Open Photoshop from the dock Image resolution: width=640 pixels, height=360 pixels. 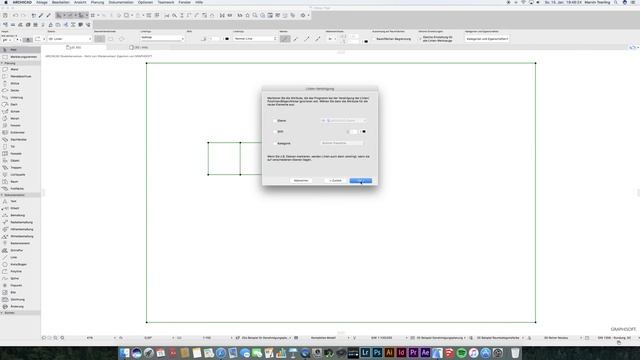pos(377,352)
